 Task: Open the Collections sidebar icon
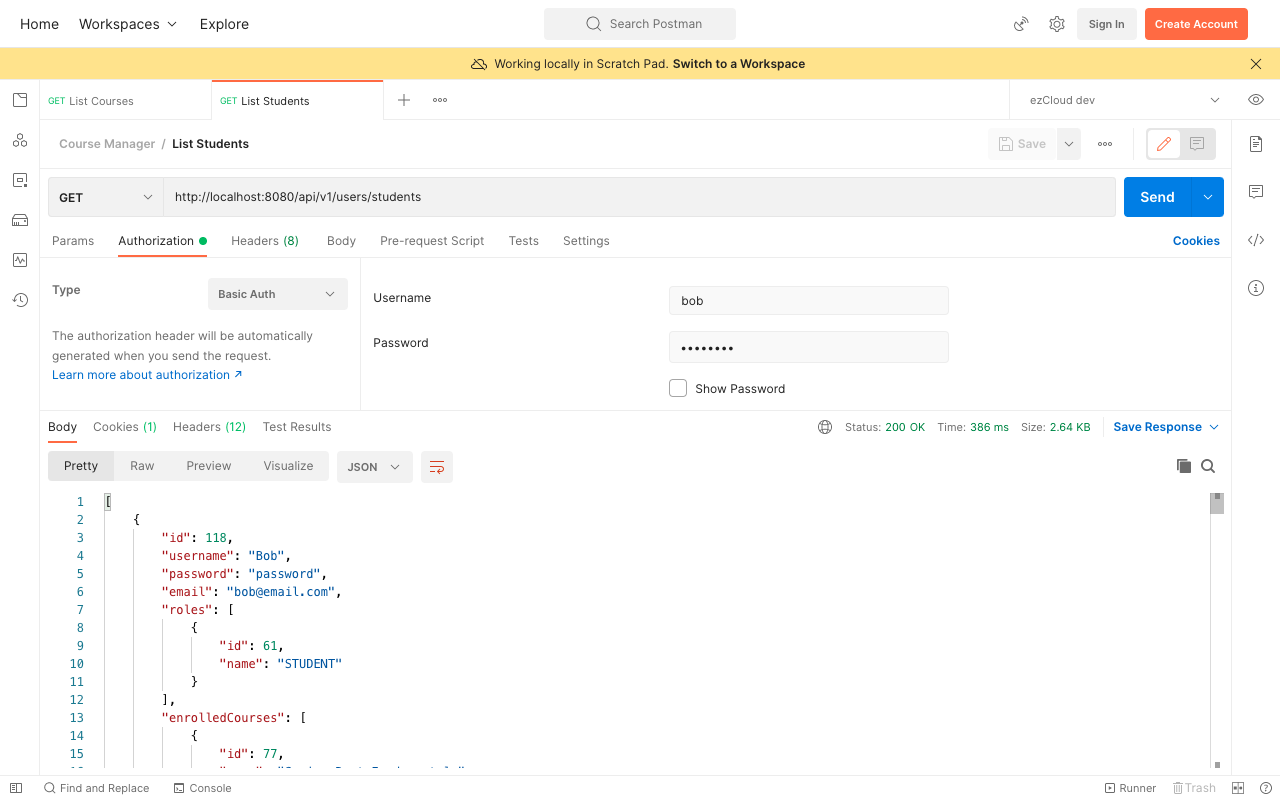(x=20, y=100)
